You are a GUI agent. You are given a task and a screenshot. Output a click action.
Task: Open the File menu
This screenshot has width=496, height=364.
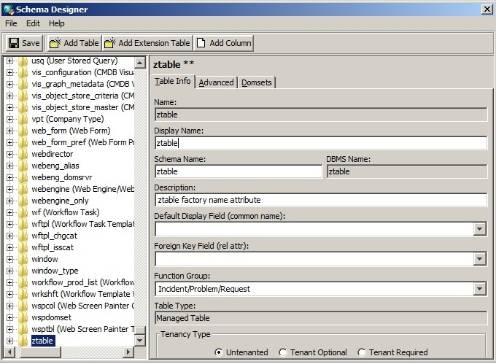coord(11,23)
